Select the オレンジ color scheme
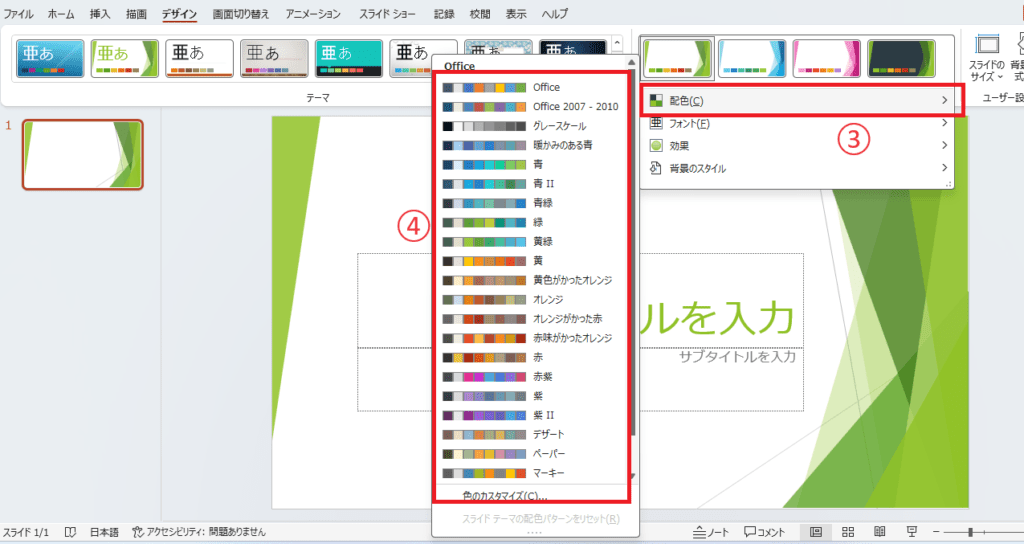This screenshot has width=1024, height=544. 532,300
